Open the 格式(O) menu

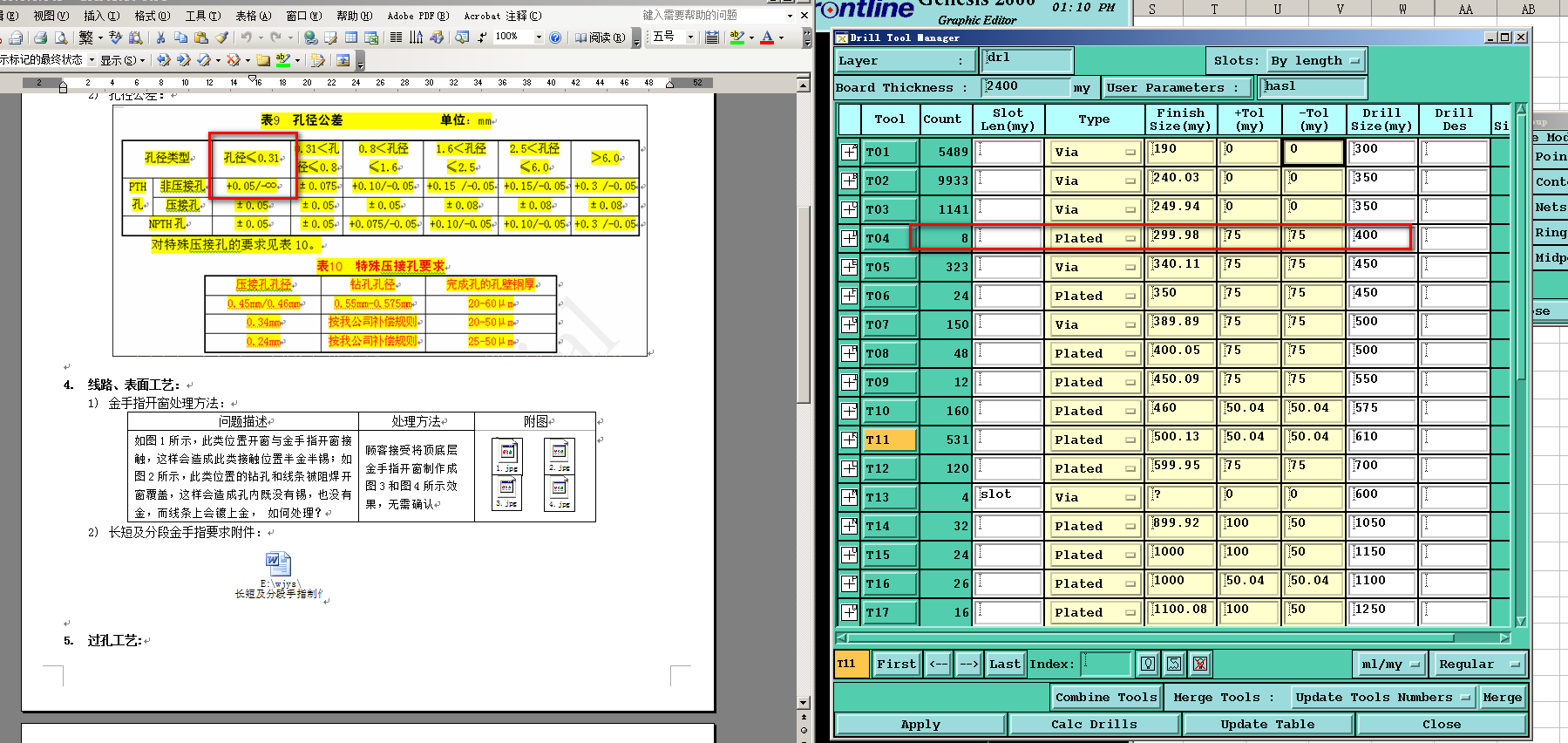[152, 16]
